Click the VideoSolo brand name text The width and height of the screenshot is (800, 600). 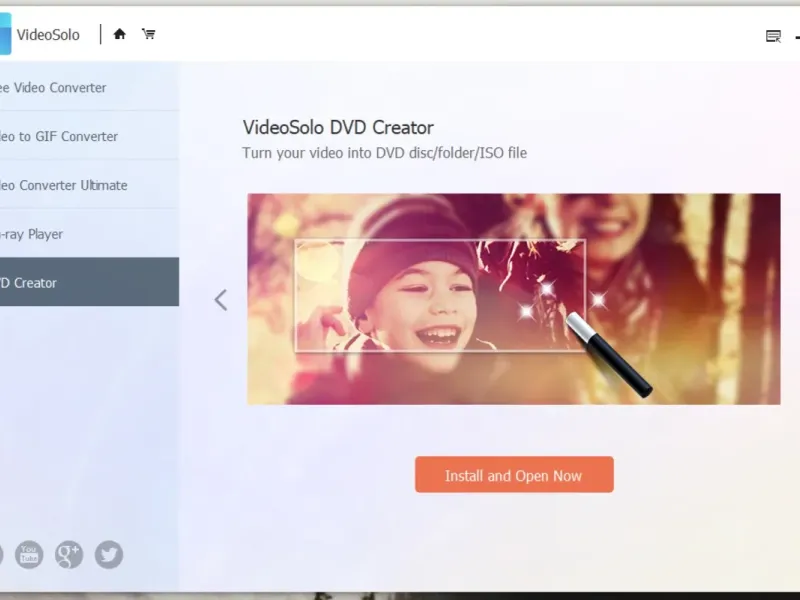48,35
